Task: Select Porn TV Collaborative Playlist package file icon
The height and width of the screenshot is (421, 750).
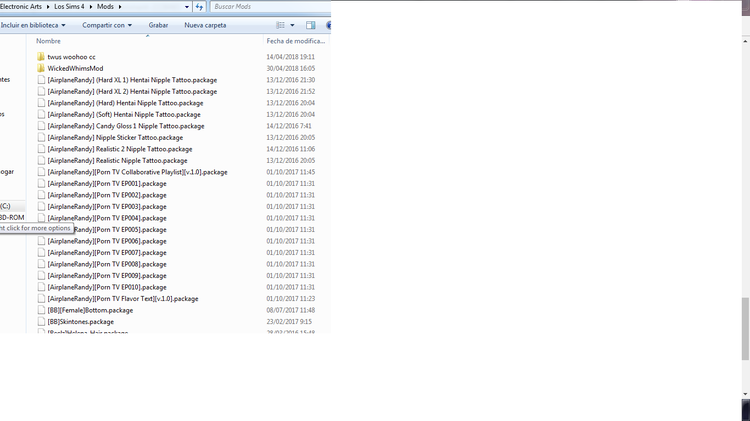Action: [x=41, y=172]
